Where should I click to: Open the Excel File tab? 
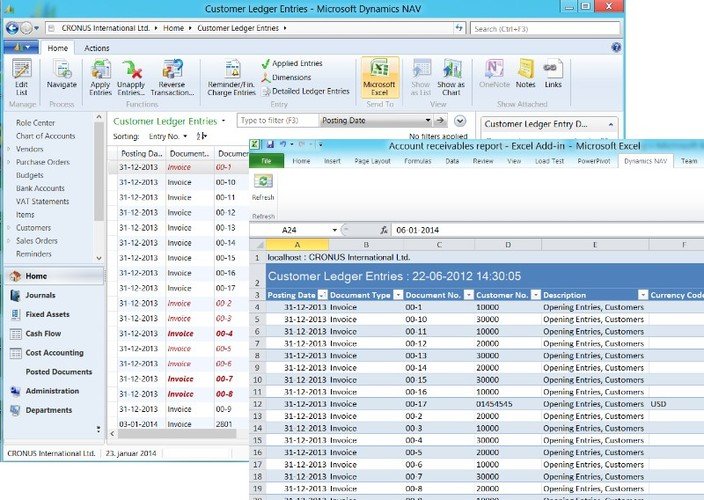click(x=266, y=161)
